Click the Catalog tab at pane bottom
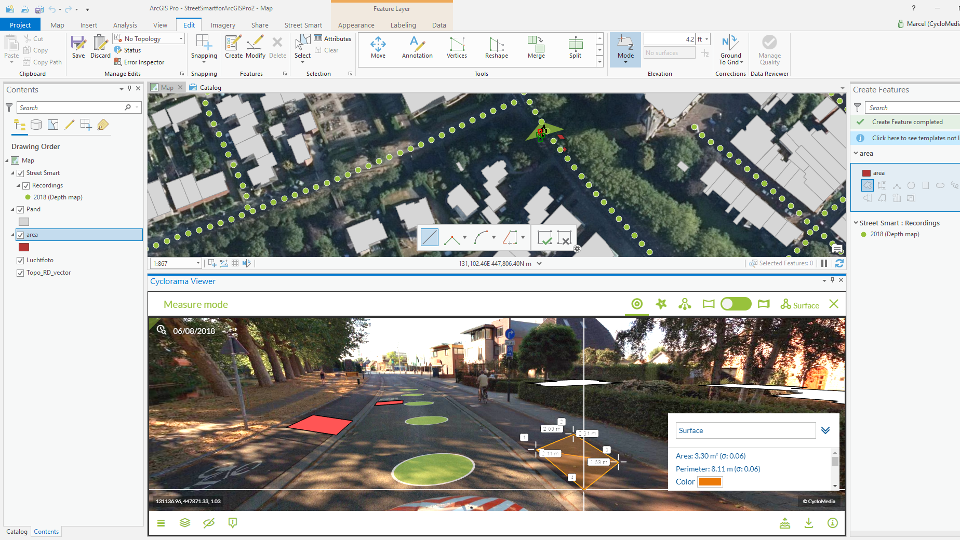This screenshot has height=540, width=960. click(x=17, y=531)
